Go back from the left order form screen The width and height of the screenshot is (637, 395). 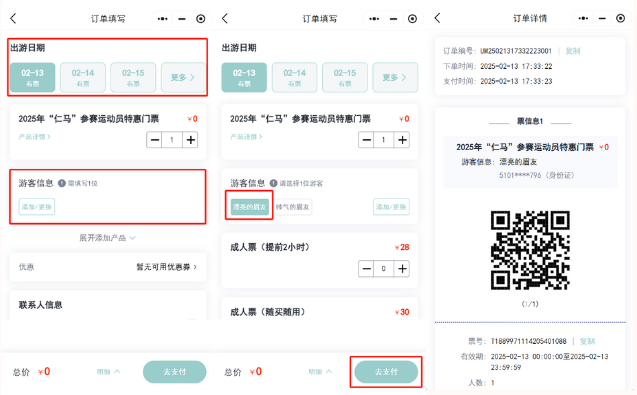click(x=13, y=18)
